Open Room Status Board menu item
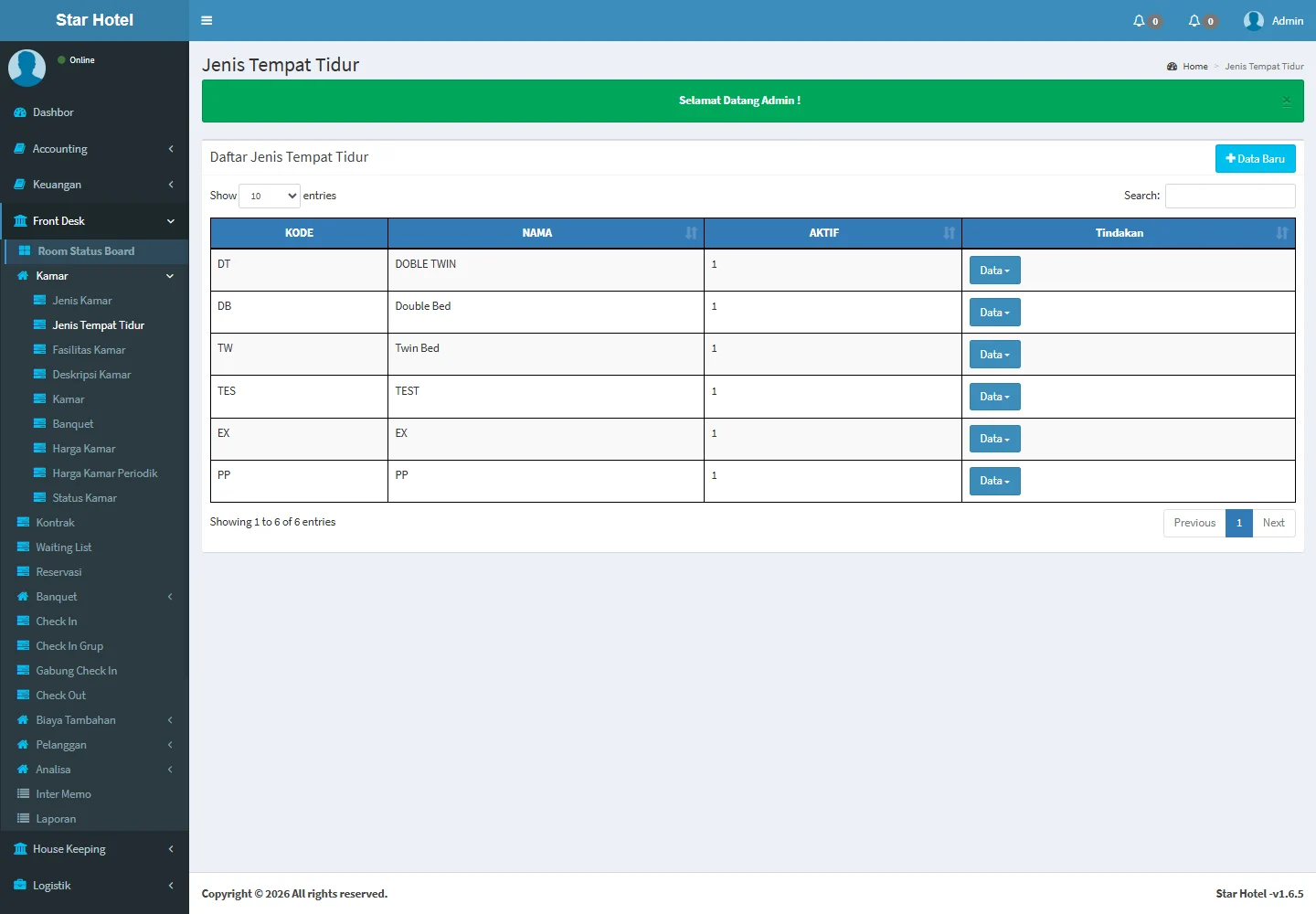Viewport: 1316px width, 914px height. pyautogui.click(x=86, y=251)
